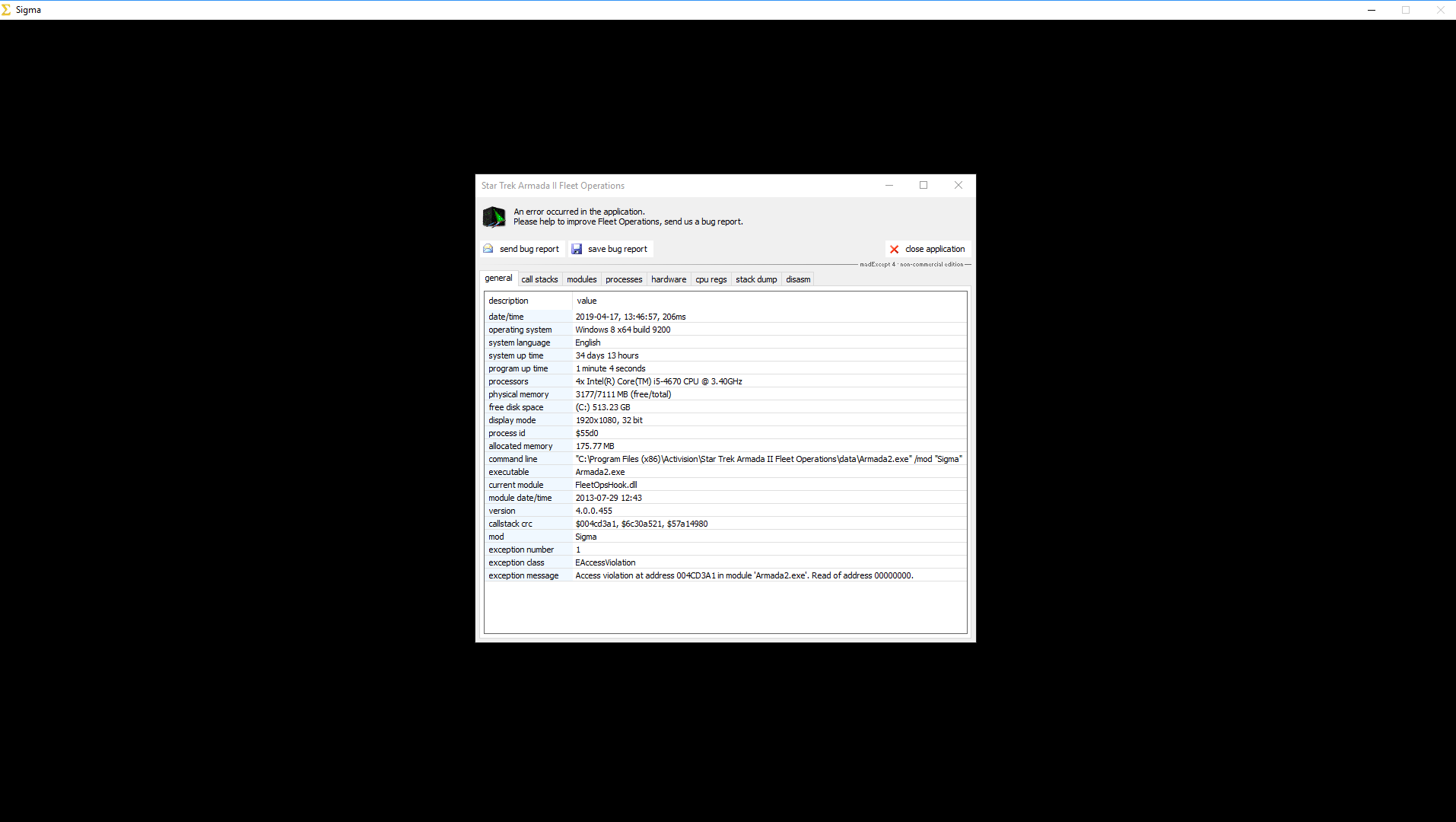Save bug report button label
1456x822 pixels.
[618, 249]
